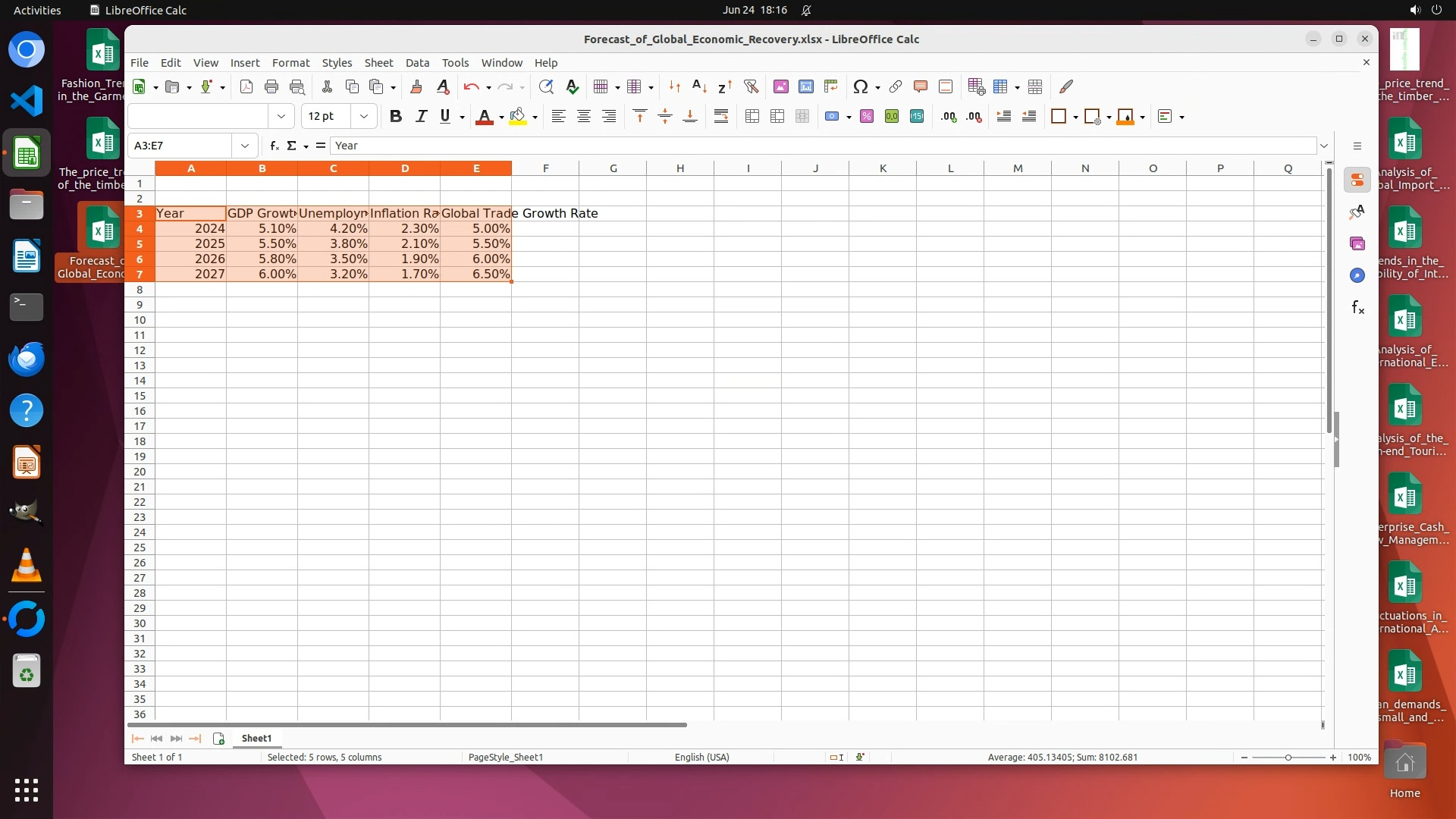Viewport: 1456px width, 819px height.
Task: Select the Sheet1 tab
Action: coord(256,738)
